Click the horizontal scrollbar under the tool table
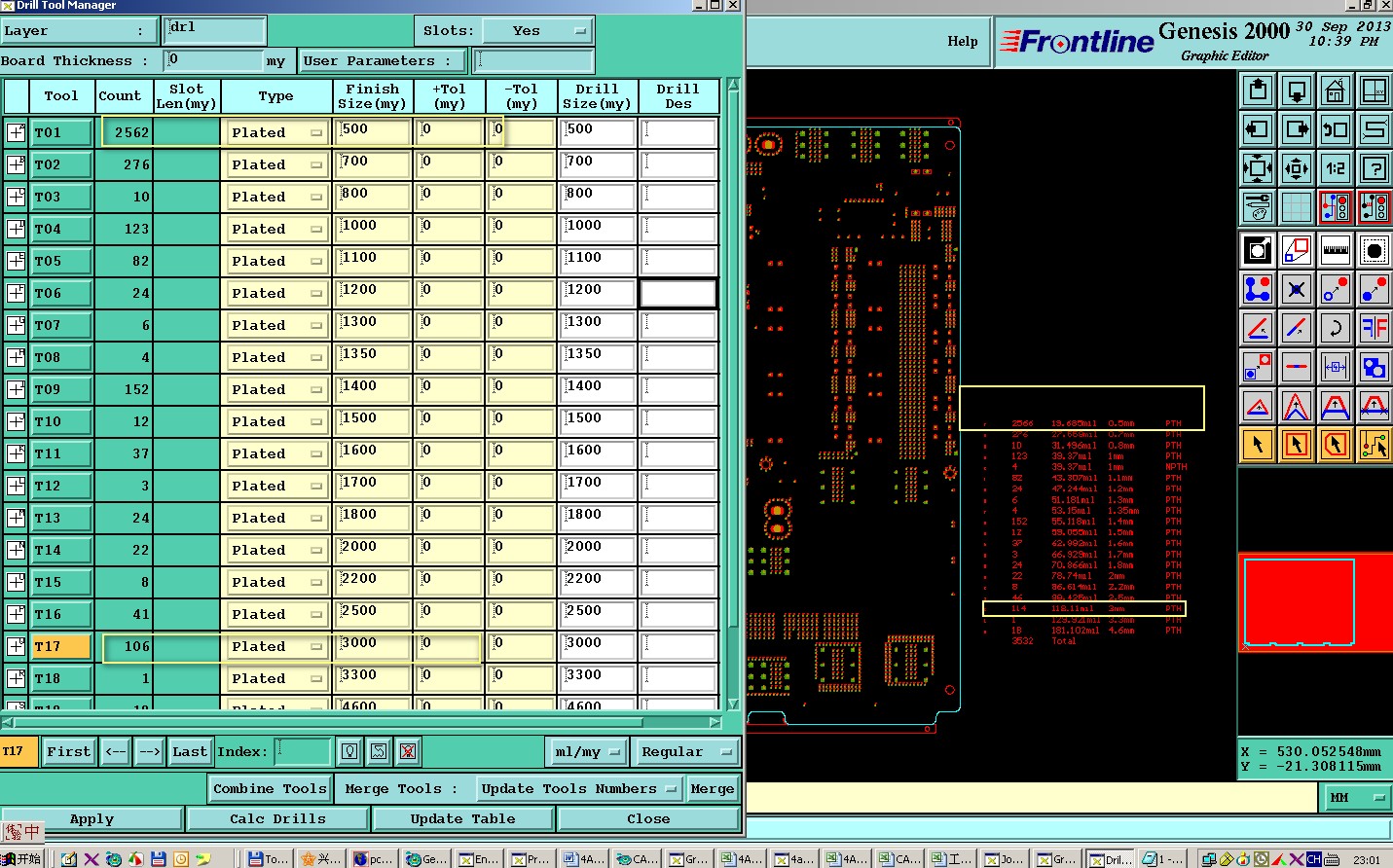The image size is (1393, 868). pos(361,722)
